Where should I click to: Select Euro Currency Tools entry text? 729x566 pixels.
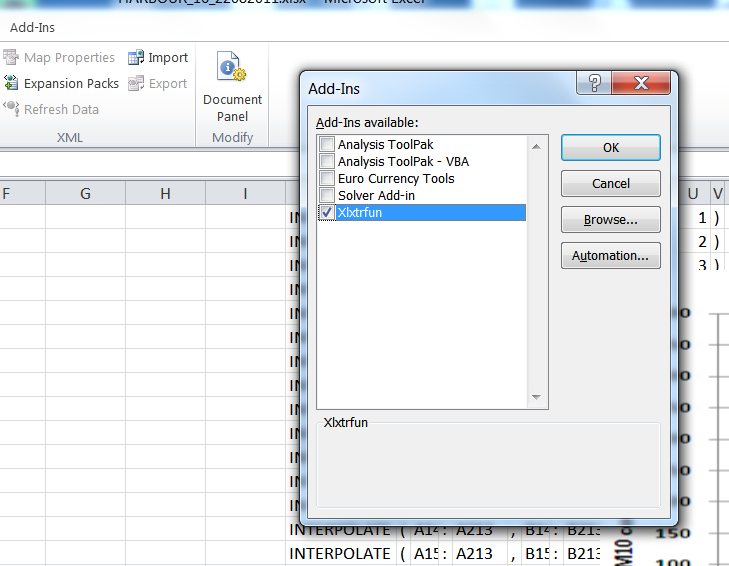coord(396,179)
